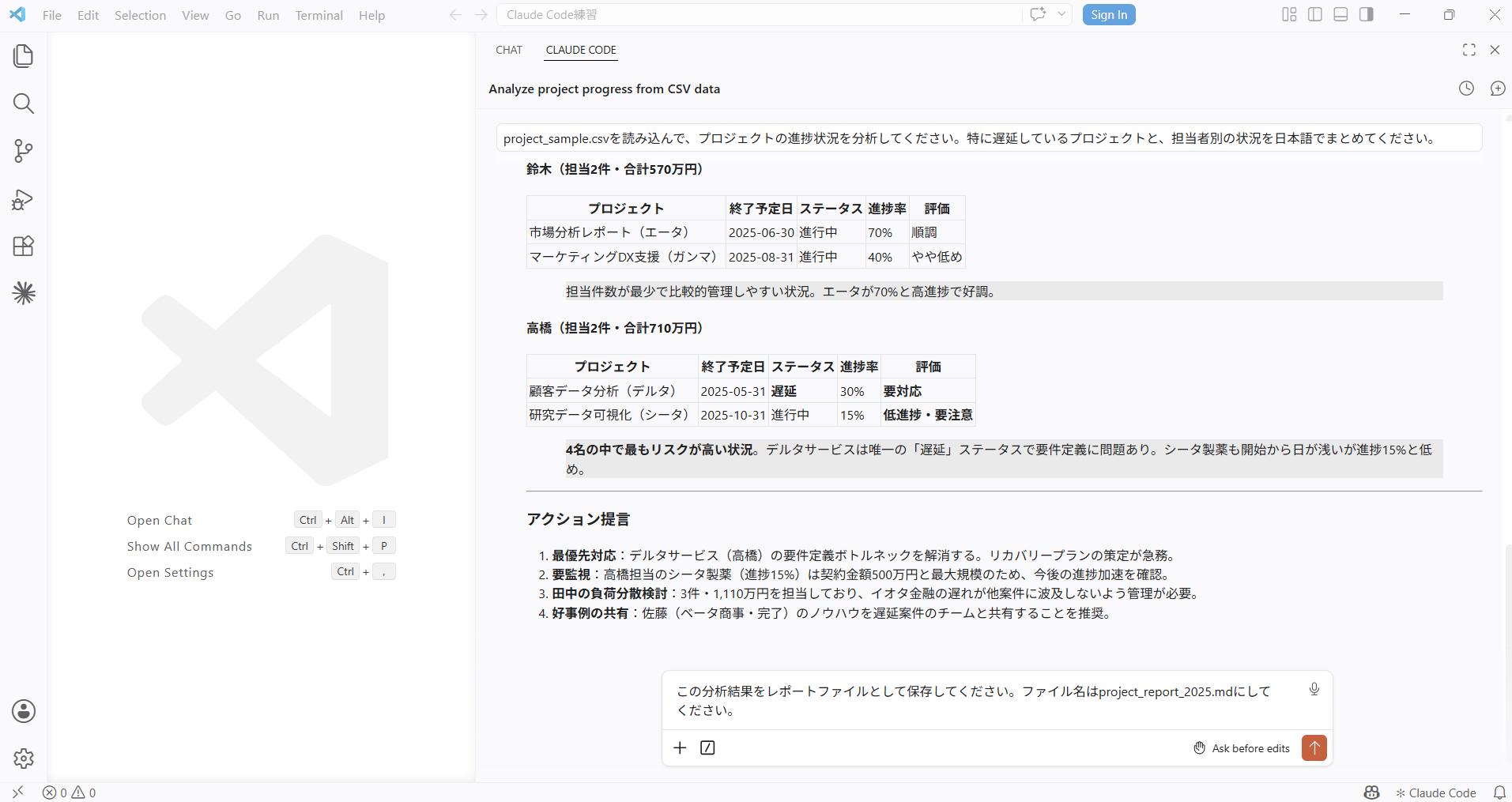This screenshot has width=1512, height=802.
Task: Go forward with the navigation arrow
Action: (481, 15)
